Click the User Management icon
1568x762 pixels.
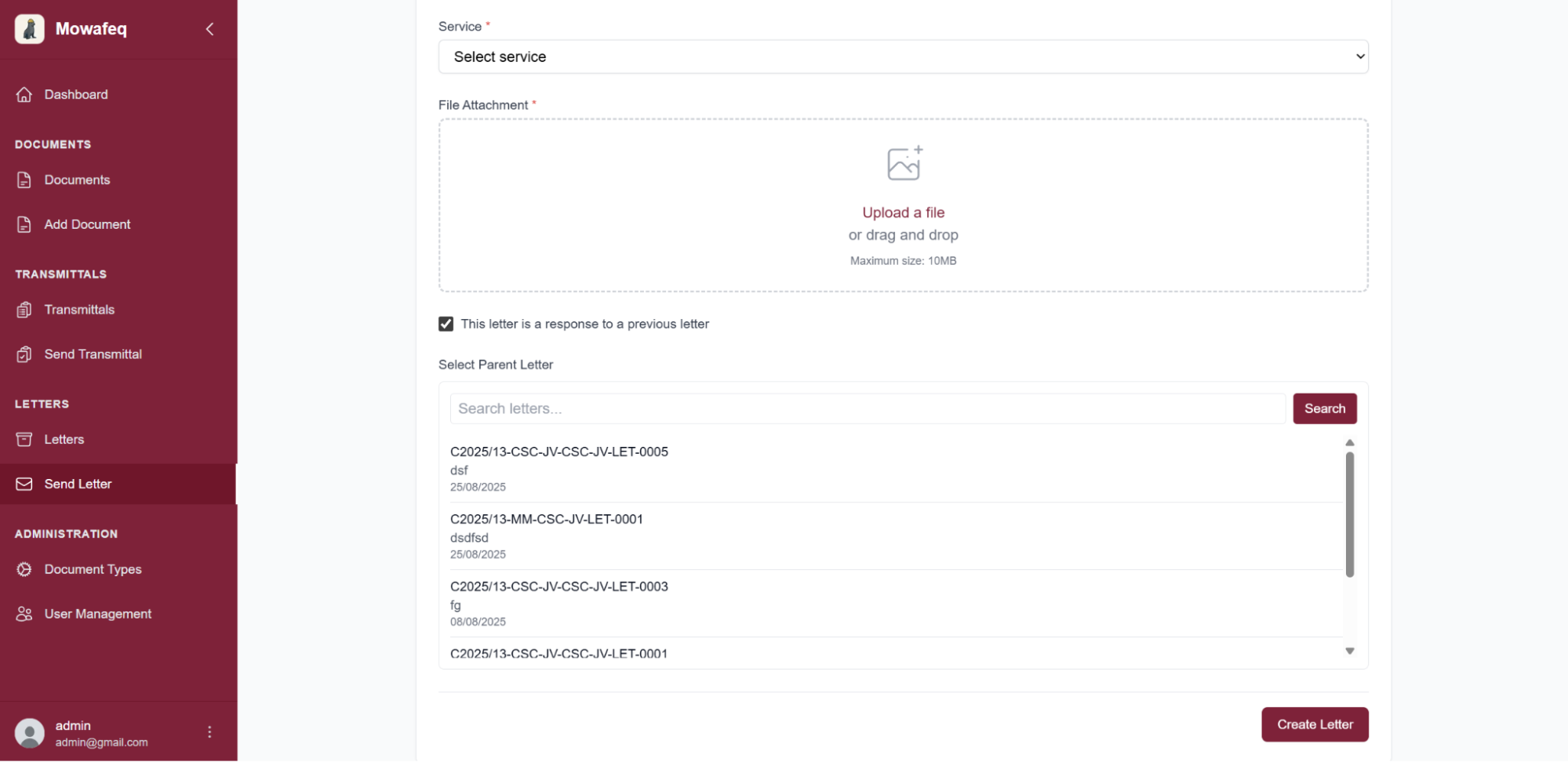pyautogui.click(x=24, y=614)
